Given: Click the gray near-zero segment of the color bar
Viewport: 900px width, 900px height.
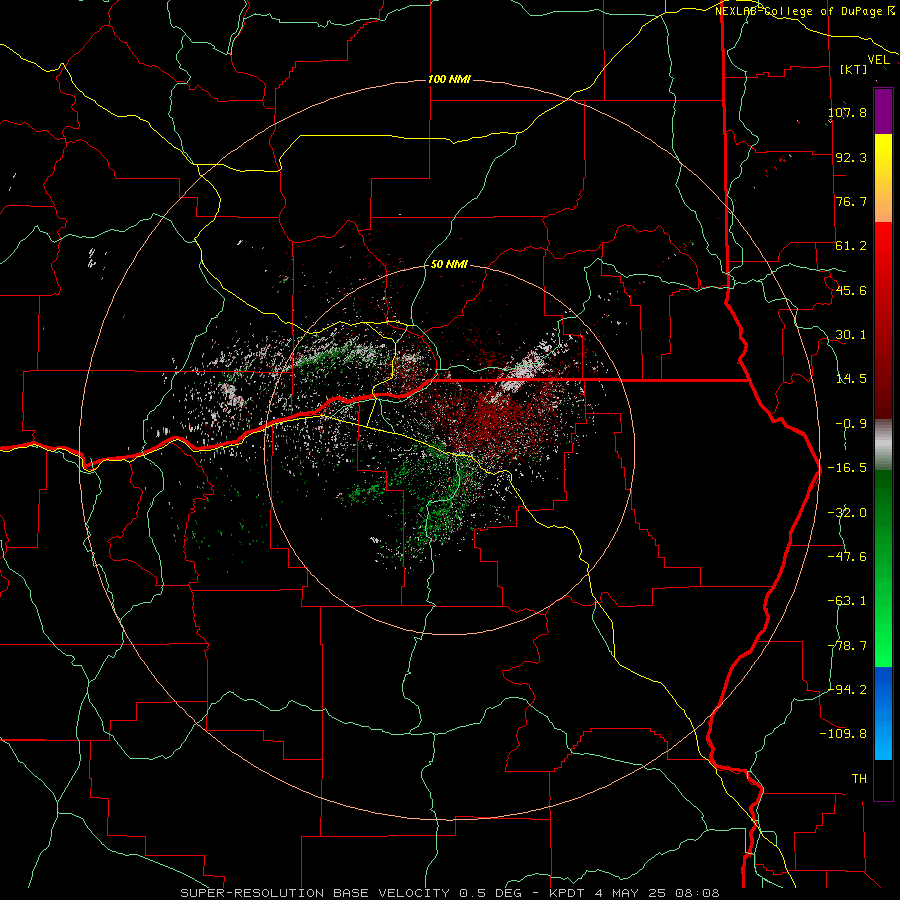Looking at the screenshot, I should click(883, 445).
